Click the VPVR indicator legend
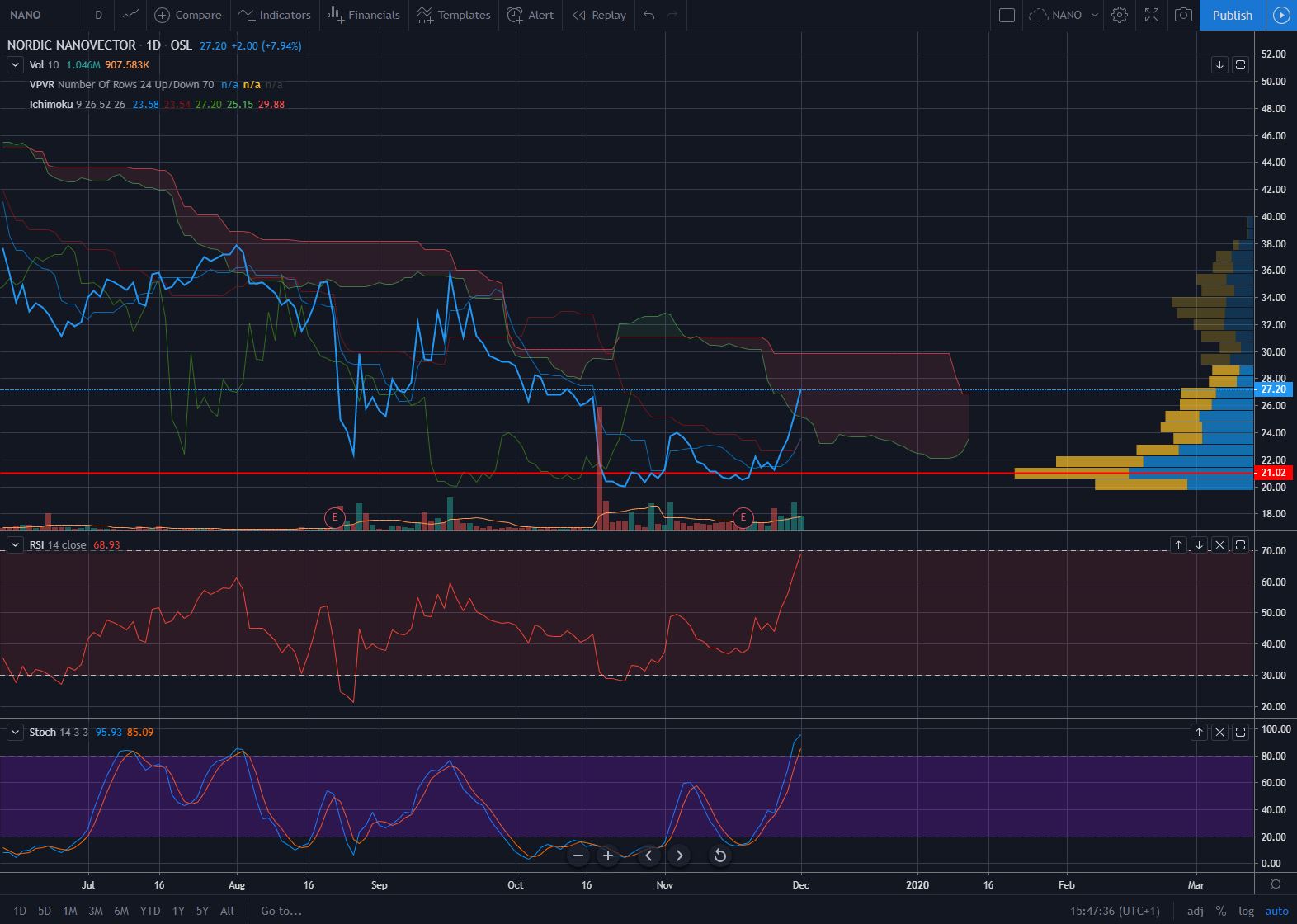This screenshot has height=924, width=1297. coord(121,84)
